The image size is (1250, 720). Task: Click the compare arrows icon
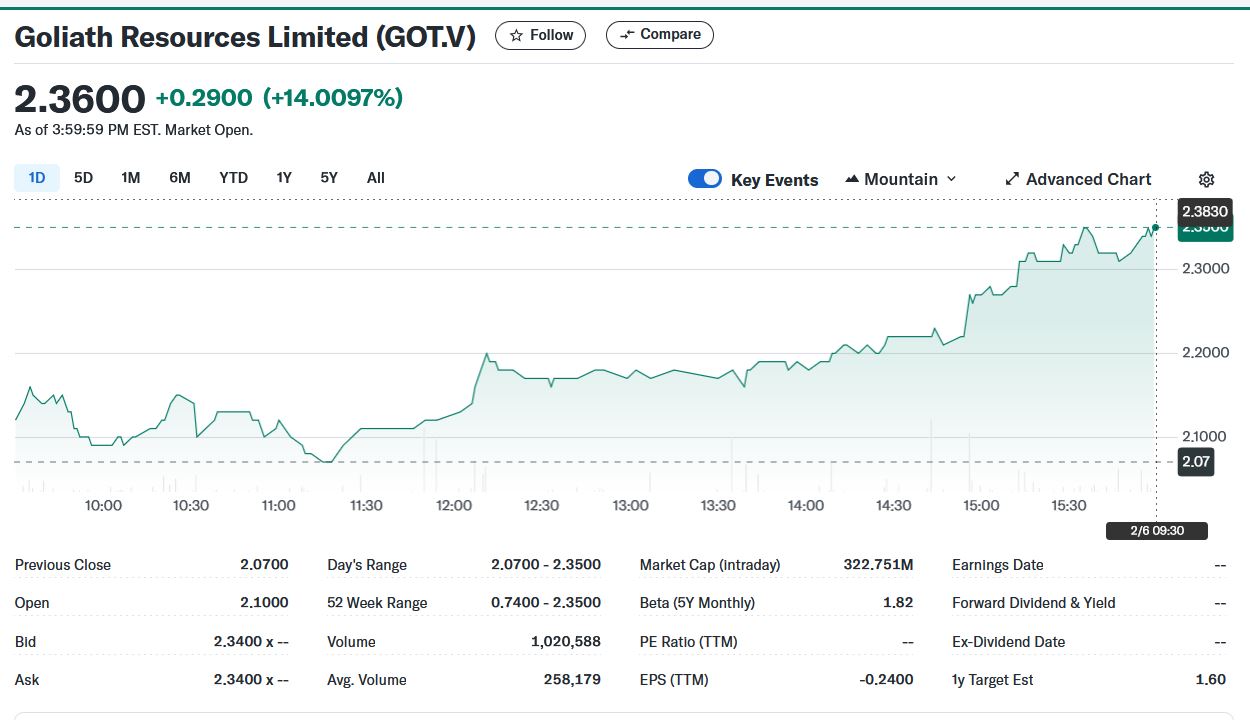pos(627,35)
